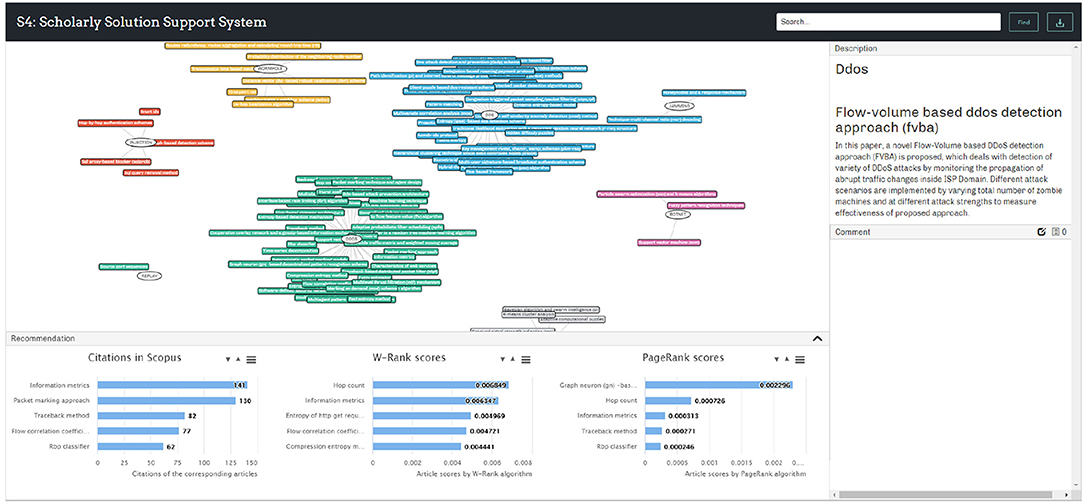Click the Rbo classifier bar showing 62
Viewport: 1084px width, 503px height.
[131, 446]
